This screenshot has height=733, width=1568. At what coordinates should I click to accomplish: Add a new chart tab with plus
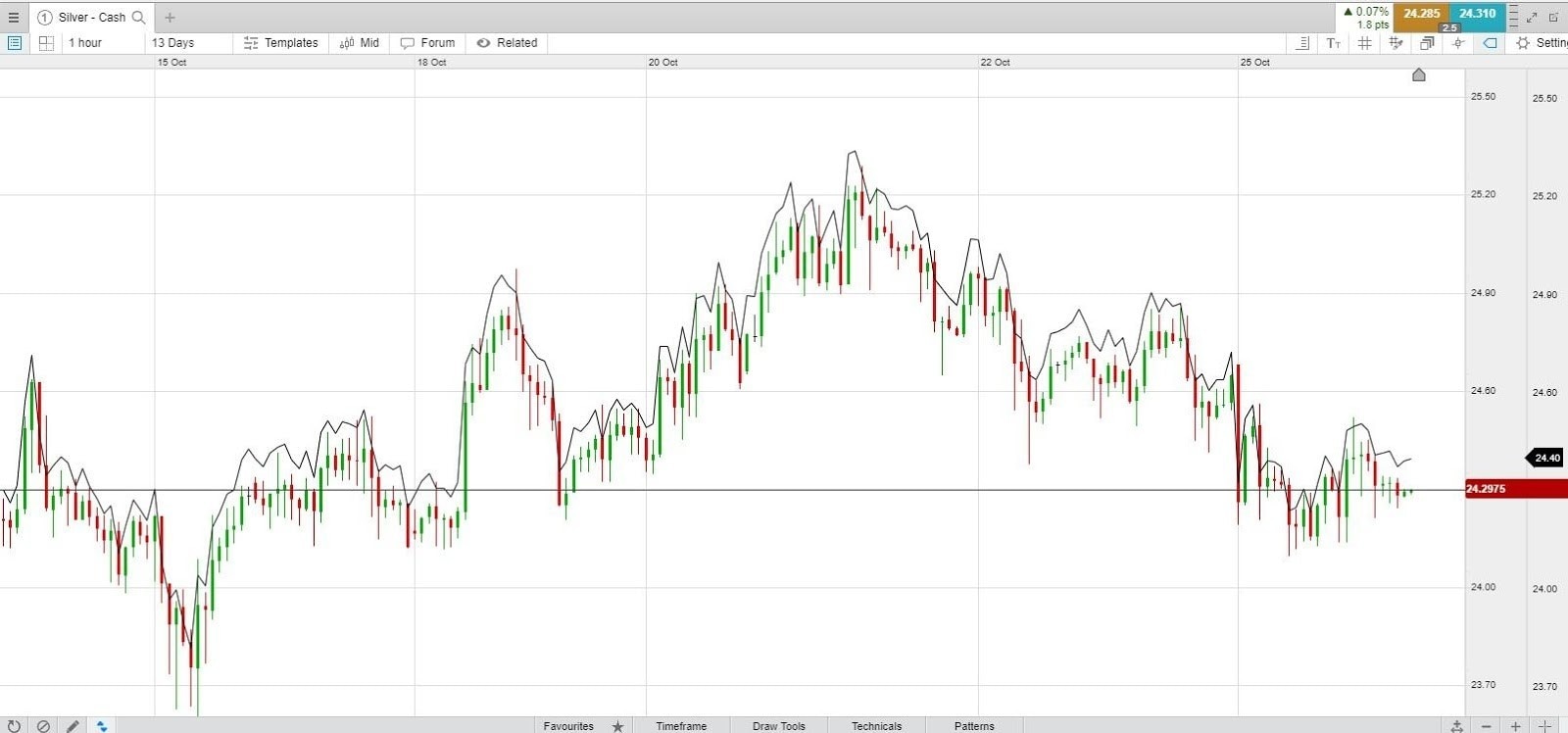pyautogui.click(x=170, y=17)
